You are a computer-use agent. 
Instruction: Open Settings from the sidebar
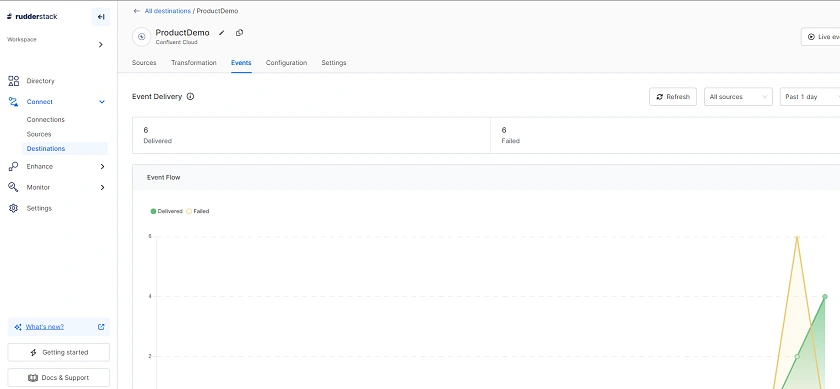click(x=39, y=208)
